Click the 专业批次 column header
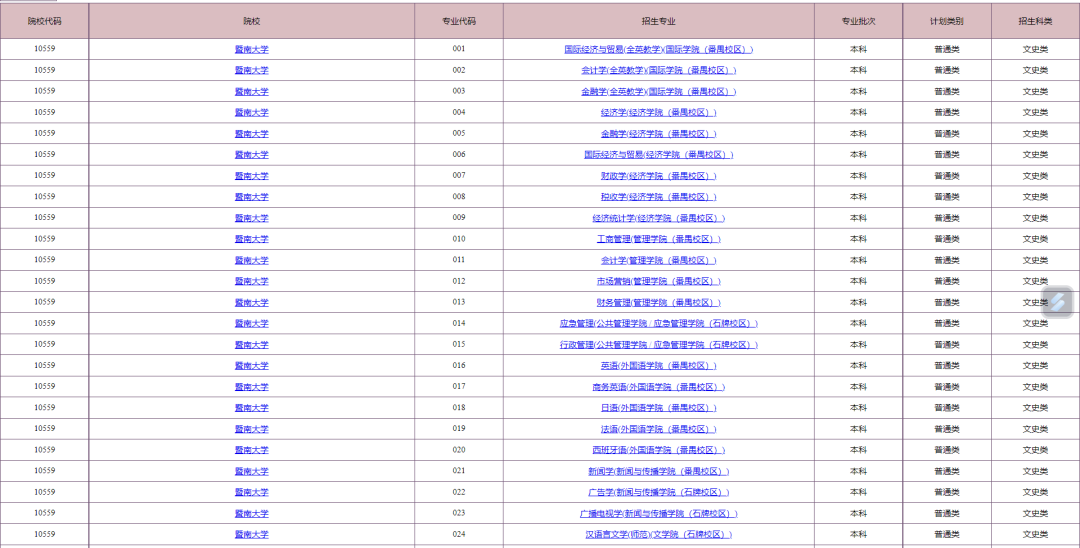Viewport: 1080px width, 548px height. point(858,21)
